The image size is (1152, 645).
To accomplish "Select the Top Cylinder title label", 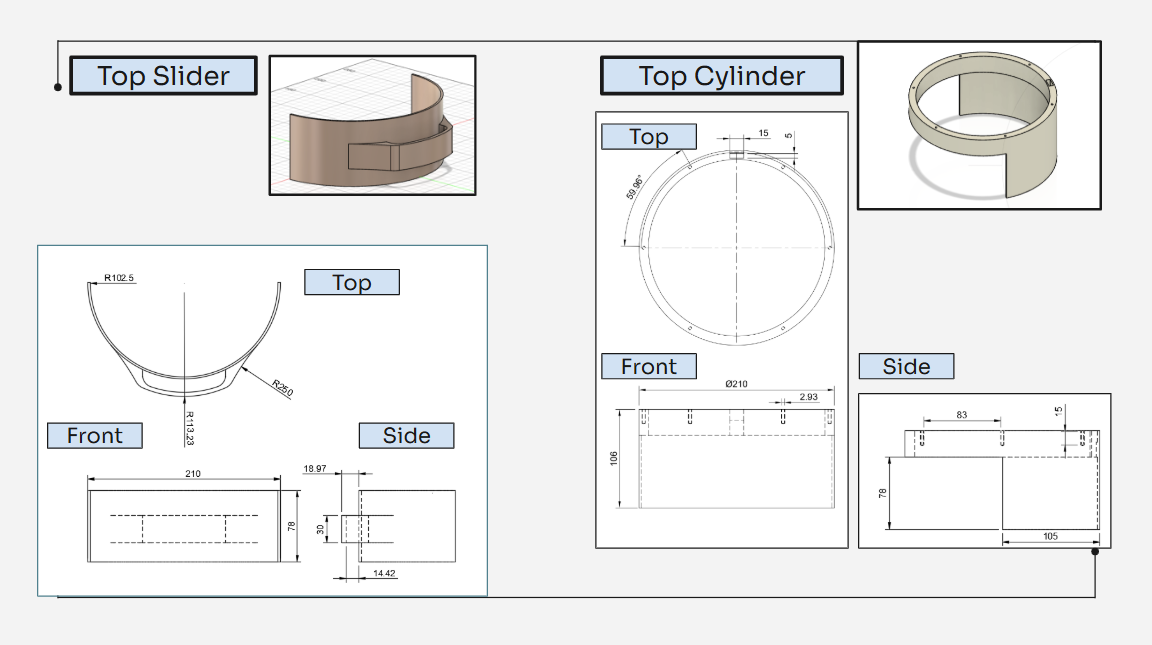I will click(x=721, y=75).
